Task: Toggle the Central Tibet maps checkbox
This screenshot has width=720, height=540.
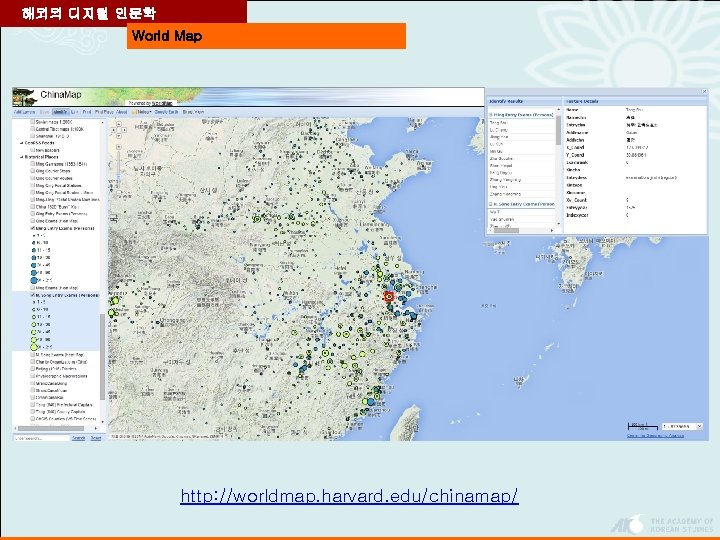Action: 33,129
